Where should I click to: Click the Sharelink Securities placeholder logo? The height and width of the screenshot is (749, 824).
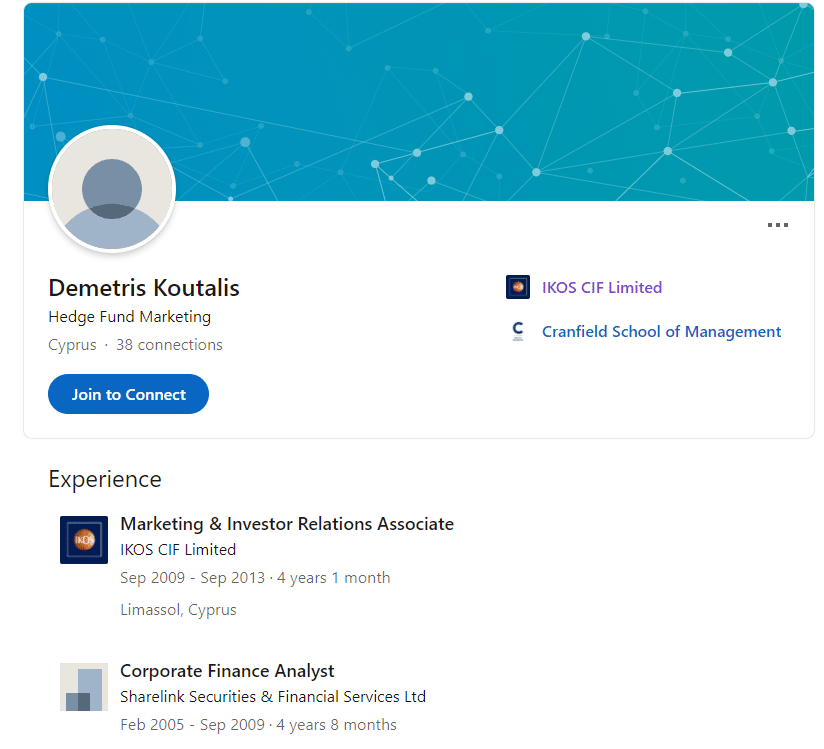84,687
